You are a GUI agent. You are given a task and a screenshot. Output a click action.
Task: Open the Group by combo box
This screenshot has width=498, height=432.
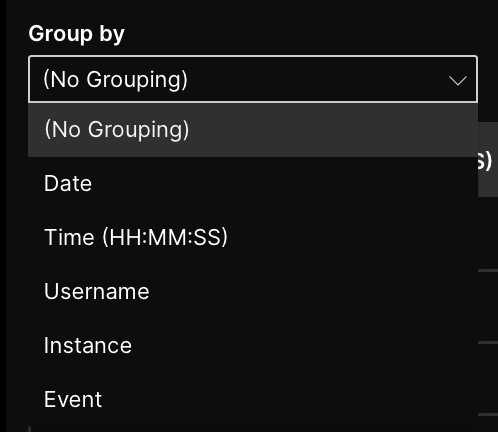point(253,79)
